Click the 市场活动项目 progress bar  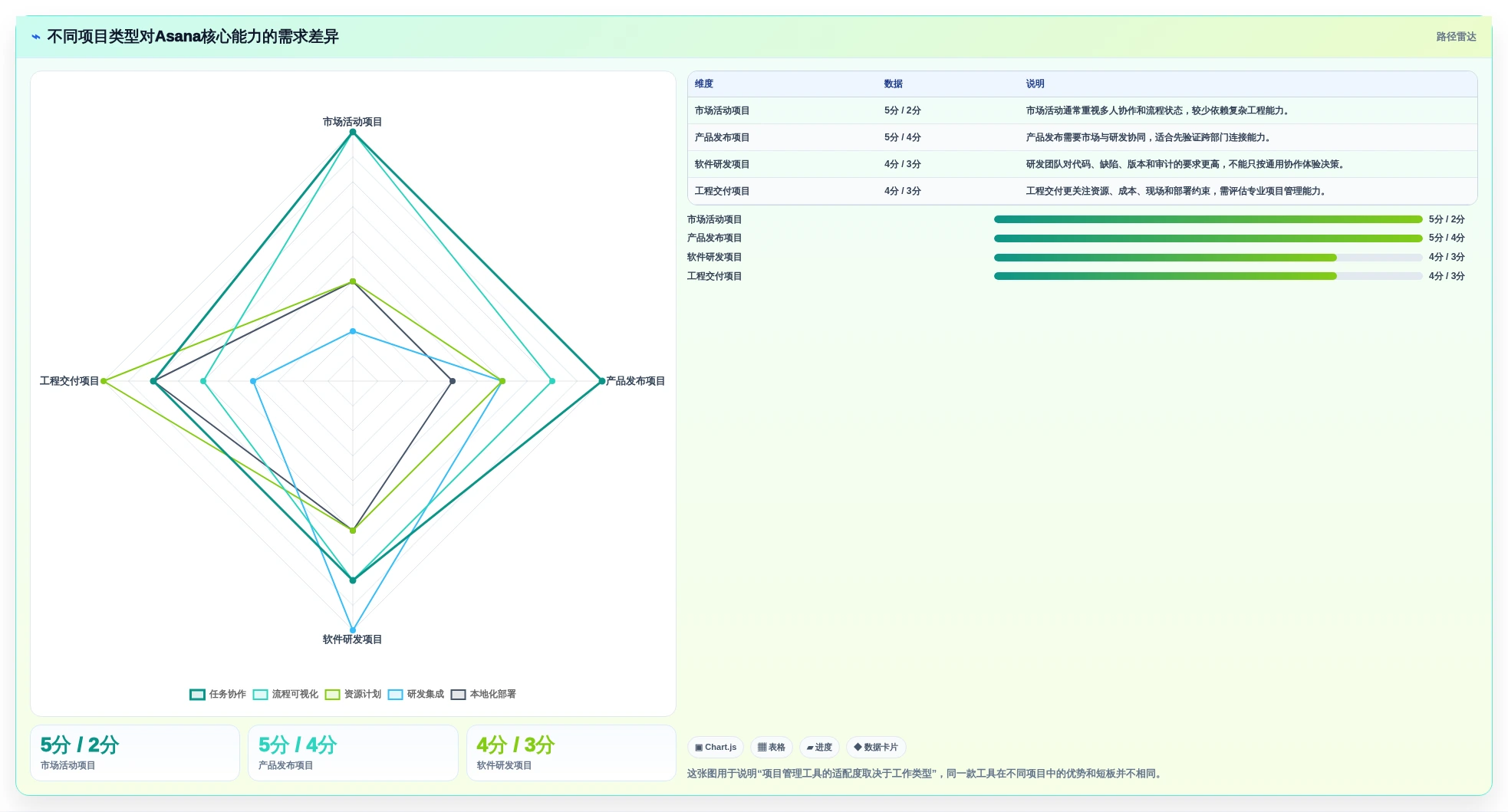point(1208,219)
